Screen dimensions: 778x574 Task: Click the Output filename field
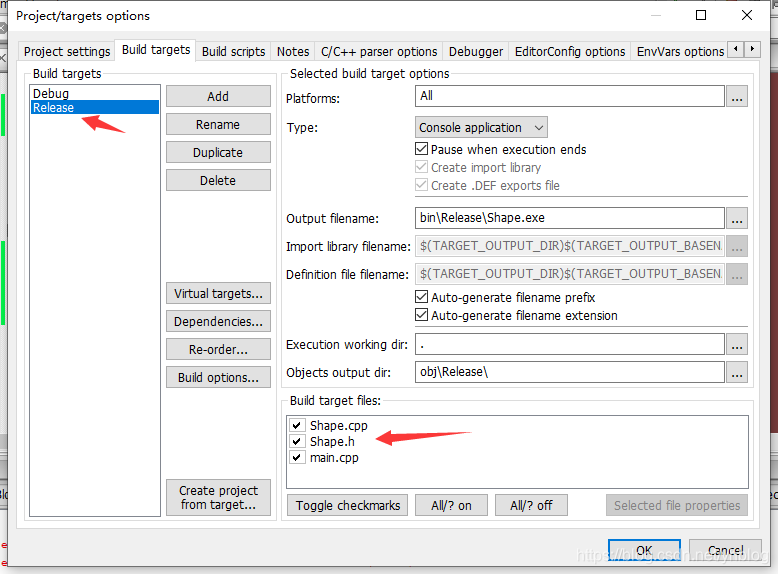(x=570, y=218)
